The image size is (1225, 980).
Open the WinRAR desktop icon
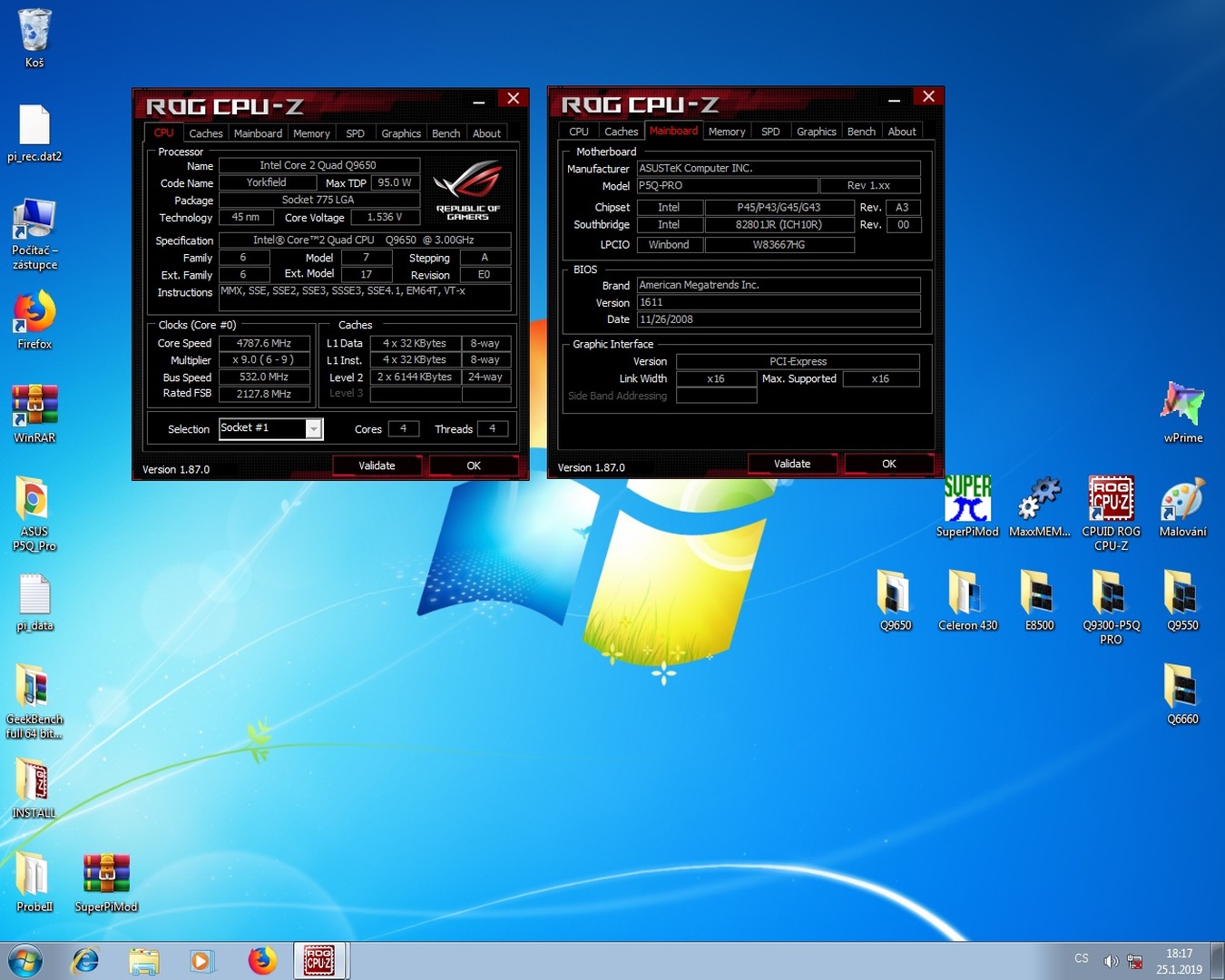pos(34,414)
